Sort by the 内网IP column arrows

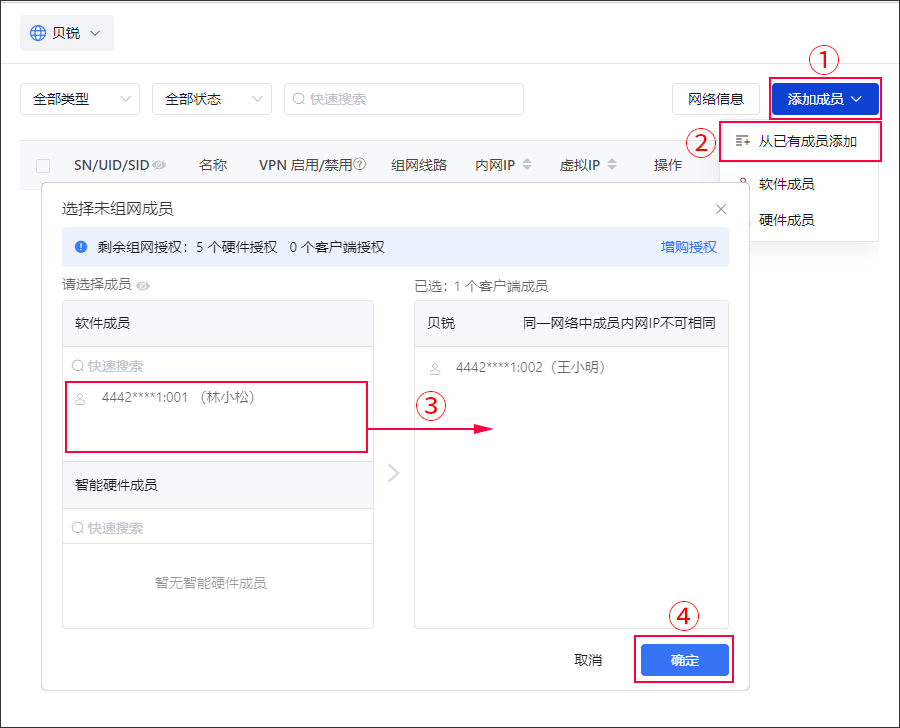click(527, 164)
